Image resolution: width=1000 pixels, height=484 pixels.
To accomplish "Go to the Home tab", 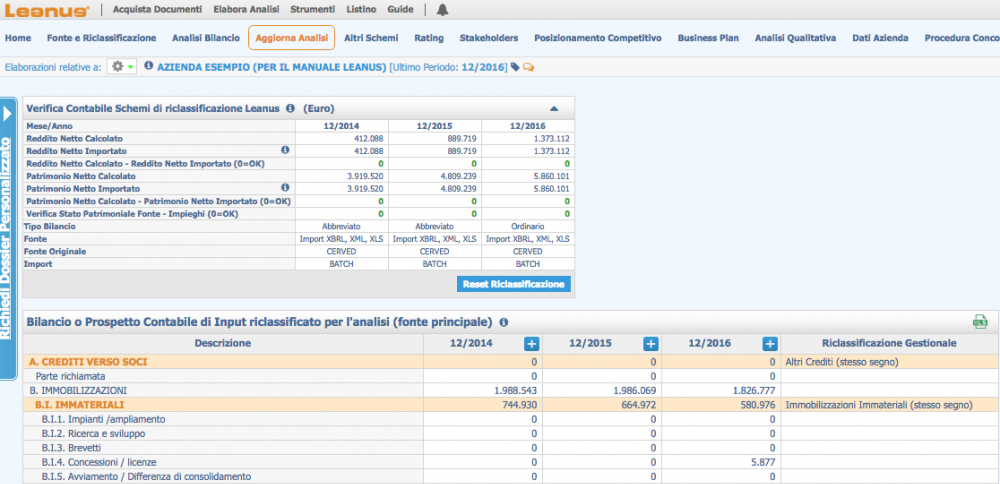I will pyautogui.click(x=18, y=38).
